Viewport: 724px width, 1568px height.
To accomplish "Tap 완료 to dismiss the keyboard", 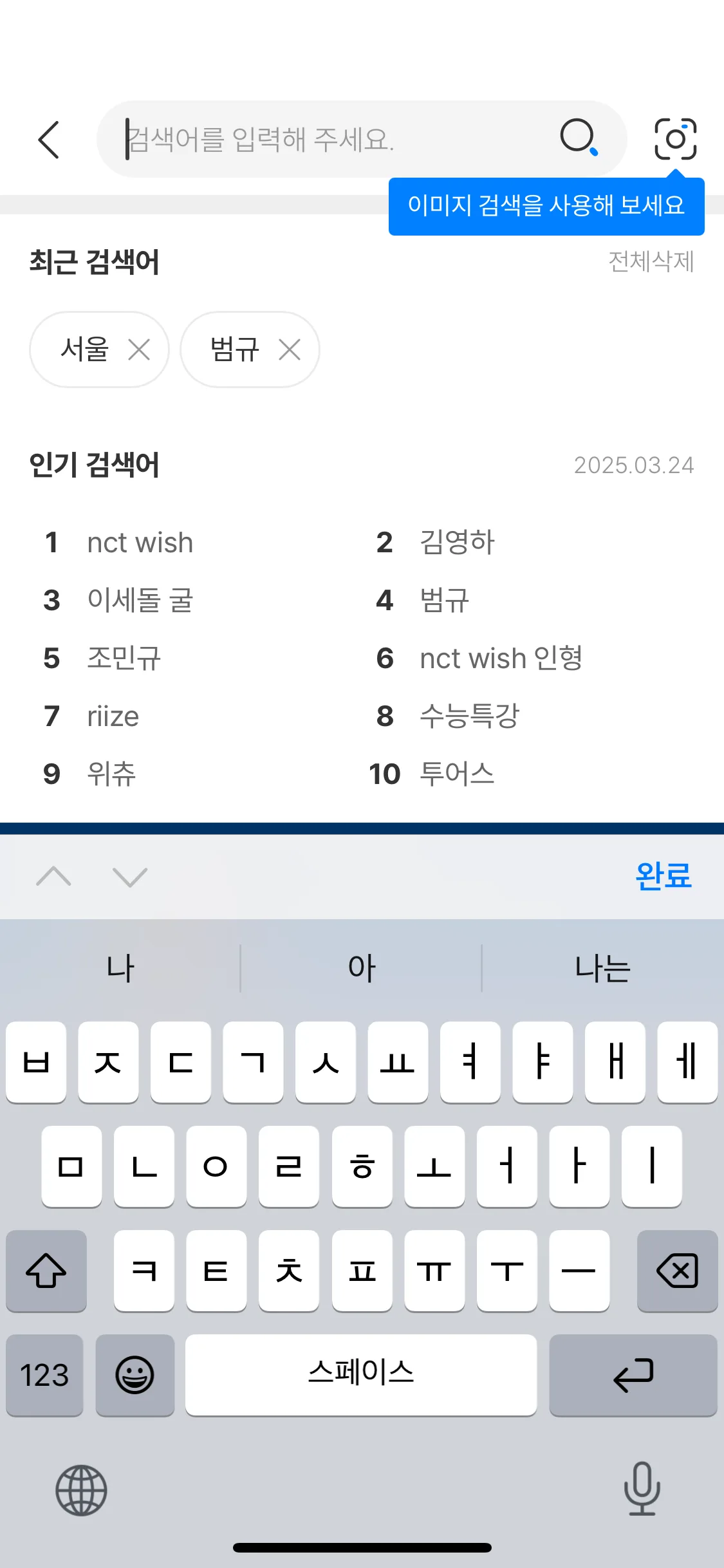I will click(x=664, y=875).
